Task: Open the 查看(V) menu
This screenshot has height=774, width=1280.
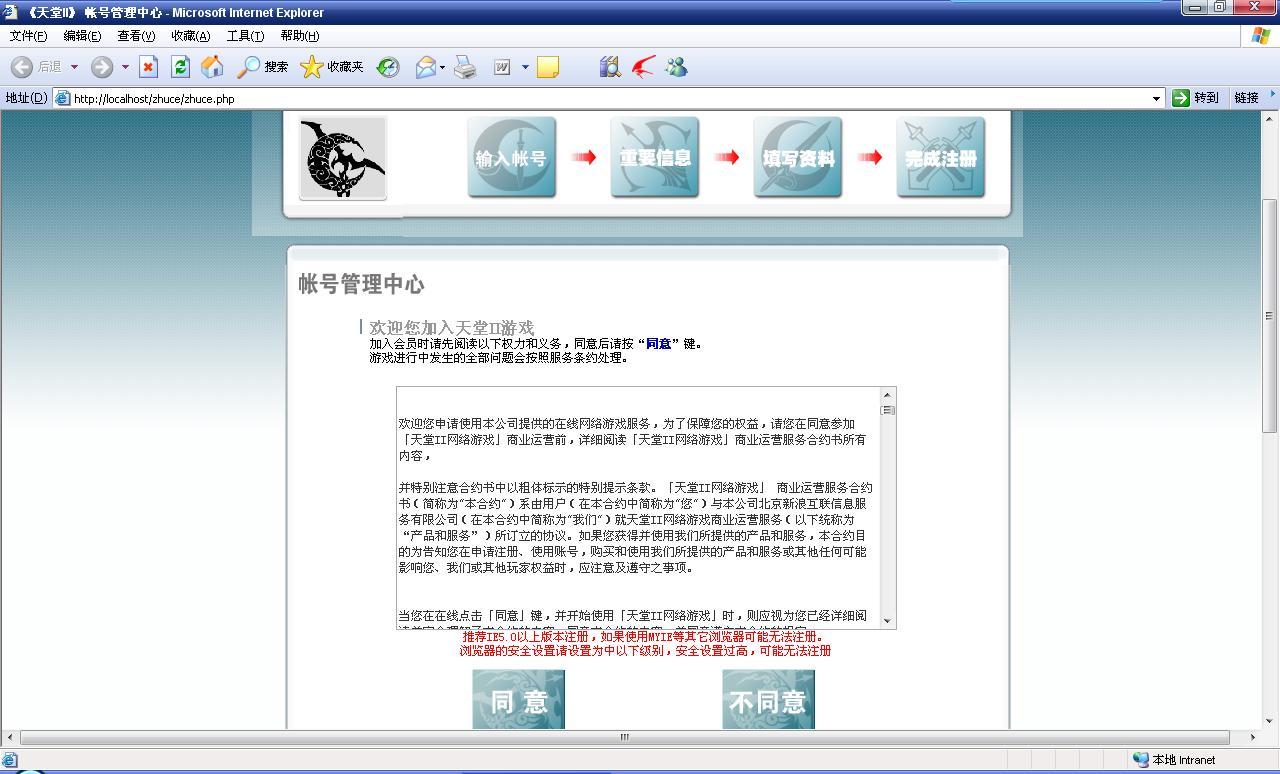Action: (x=136, y=36)
